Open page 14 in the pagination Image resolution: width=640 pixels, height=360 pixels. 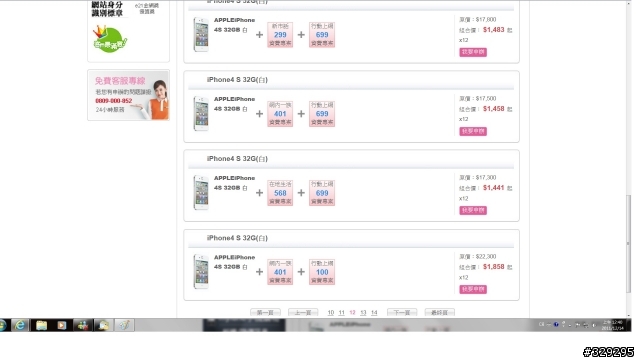pyautogui.click(x=374, y=313)
